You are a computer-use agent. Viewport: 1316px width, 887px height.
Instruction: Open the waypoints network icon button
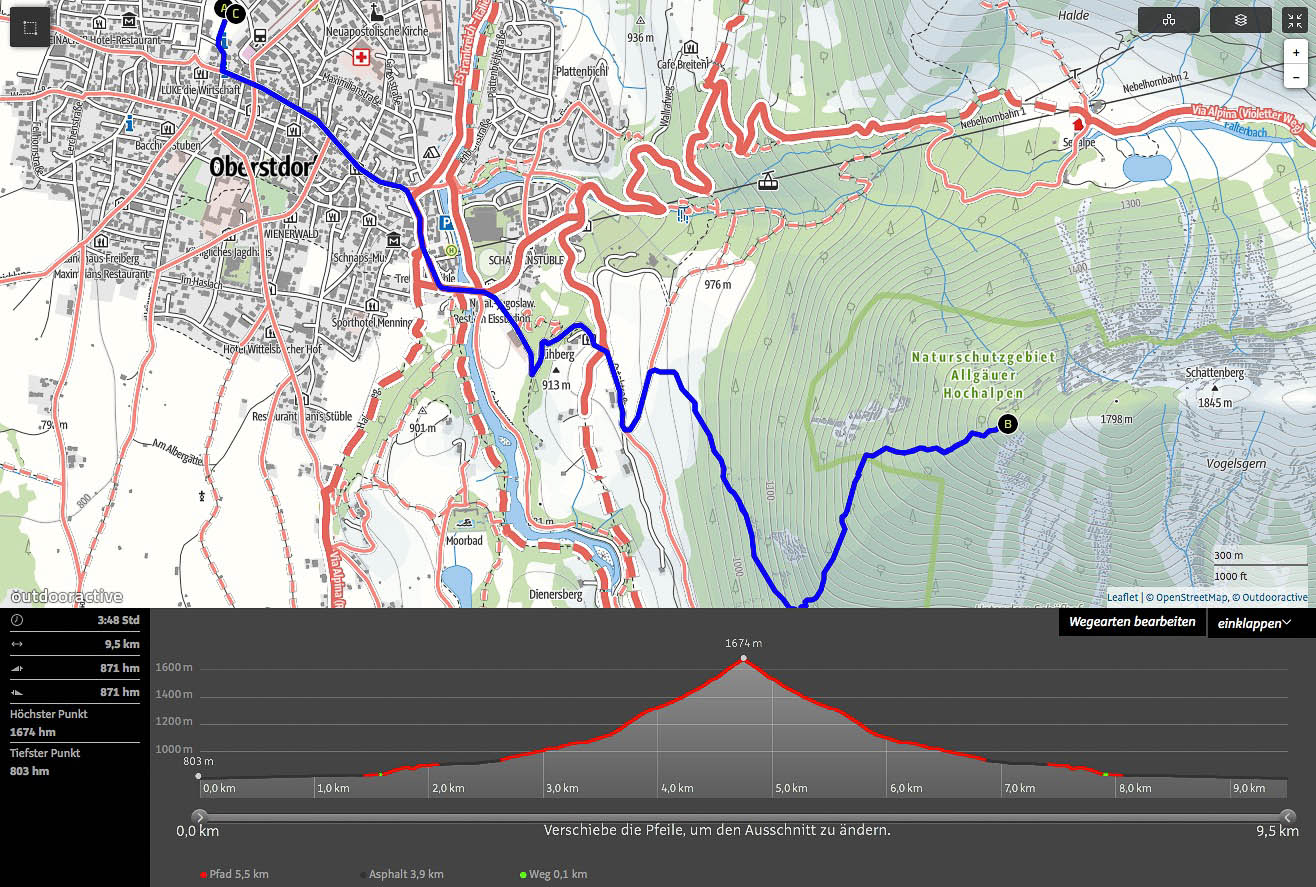[x=1168, y=20]
